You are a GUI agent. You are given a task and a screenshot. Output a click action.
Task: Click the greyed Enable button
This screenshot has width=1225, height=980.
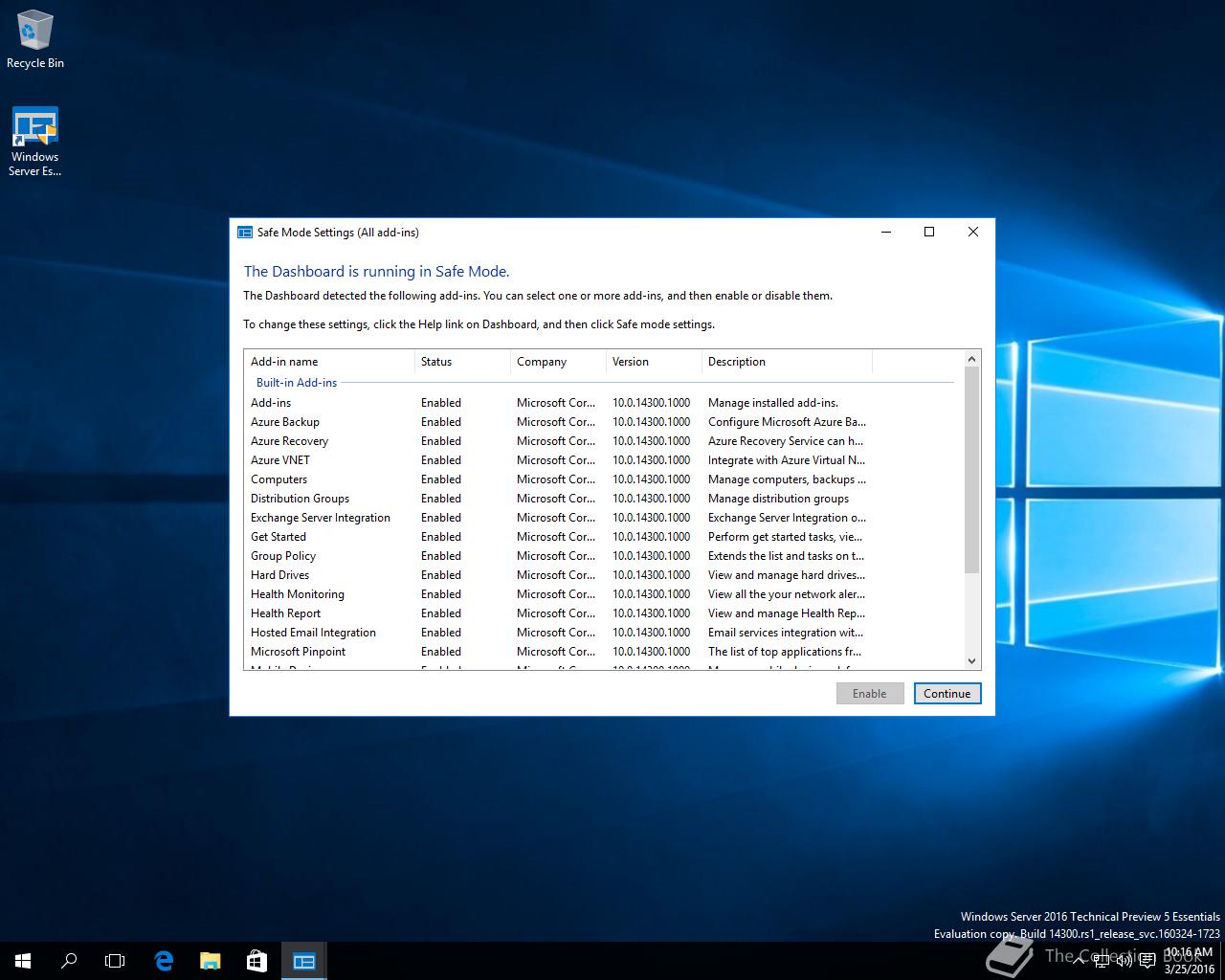click(x=870, y=694)
